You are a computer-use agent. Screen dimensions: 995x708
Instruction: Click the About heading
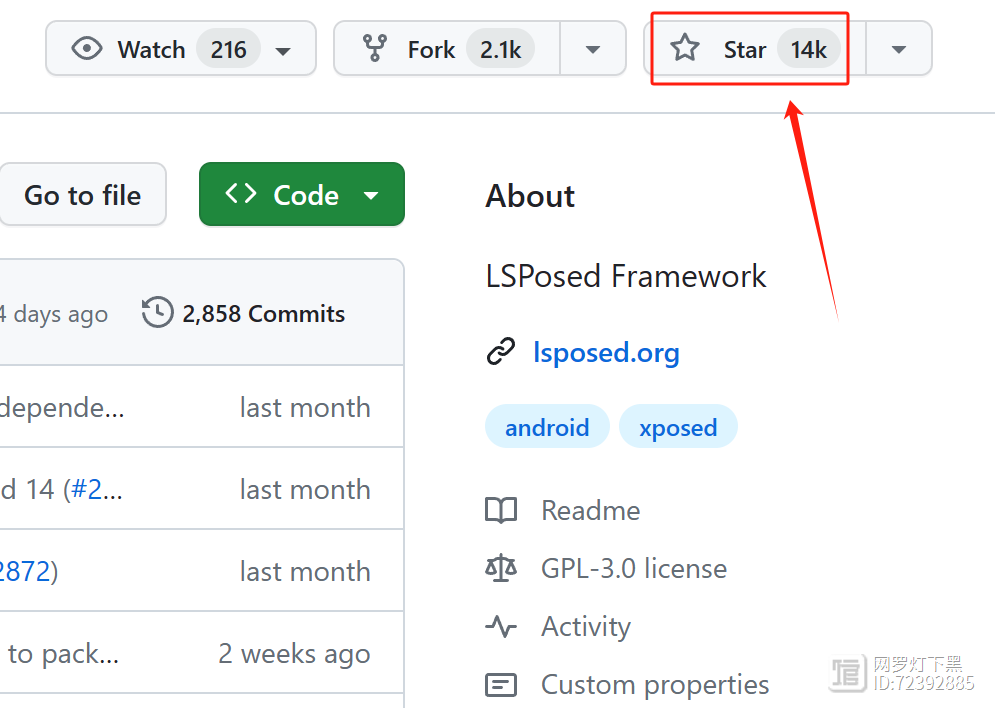click(530, 195)
